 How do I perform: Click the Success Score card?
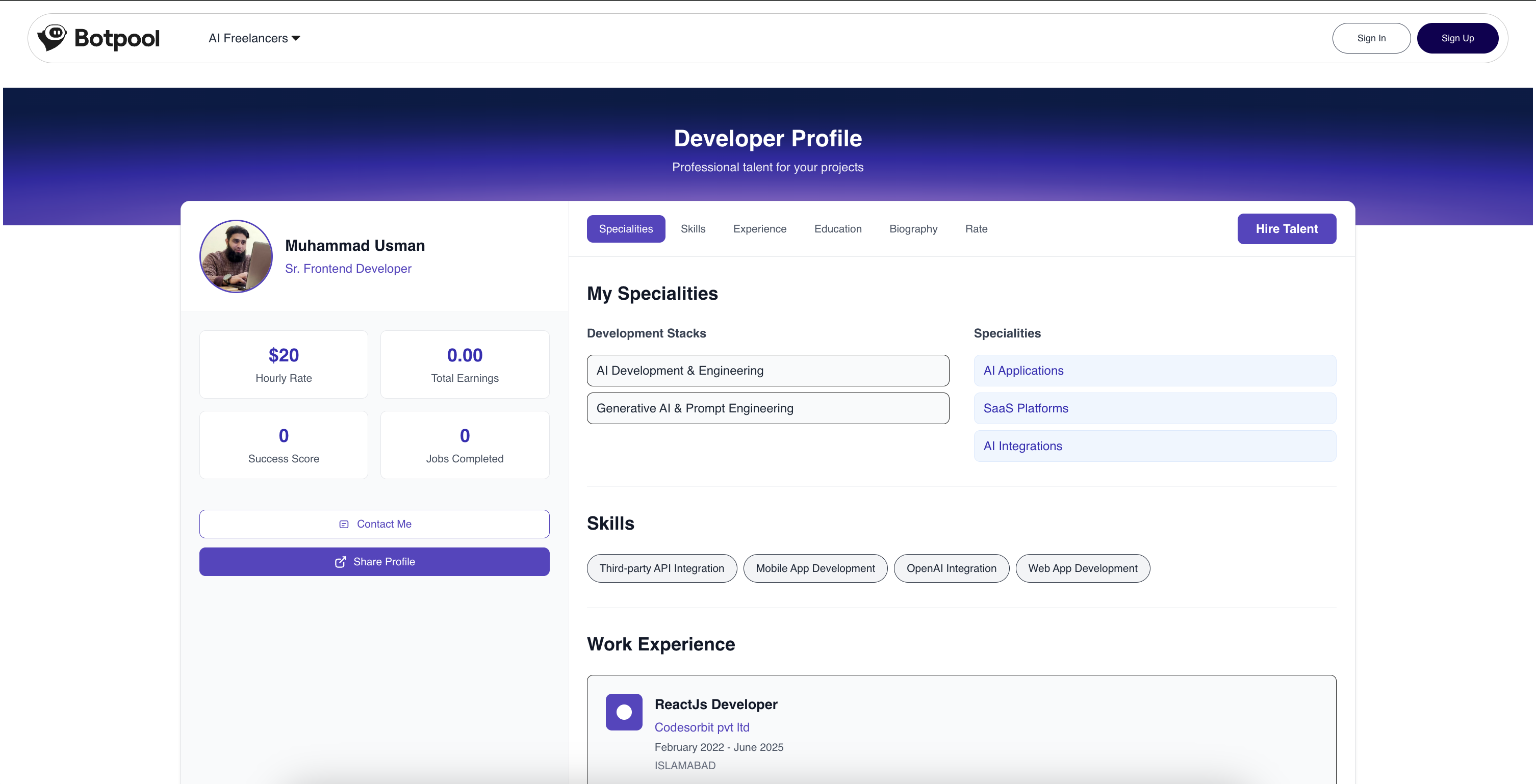coord(283,445)
